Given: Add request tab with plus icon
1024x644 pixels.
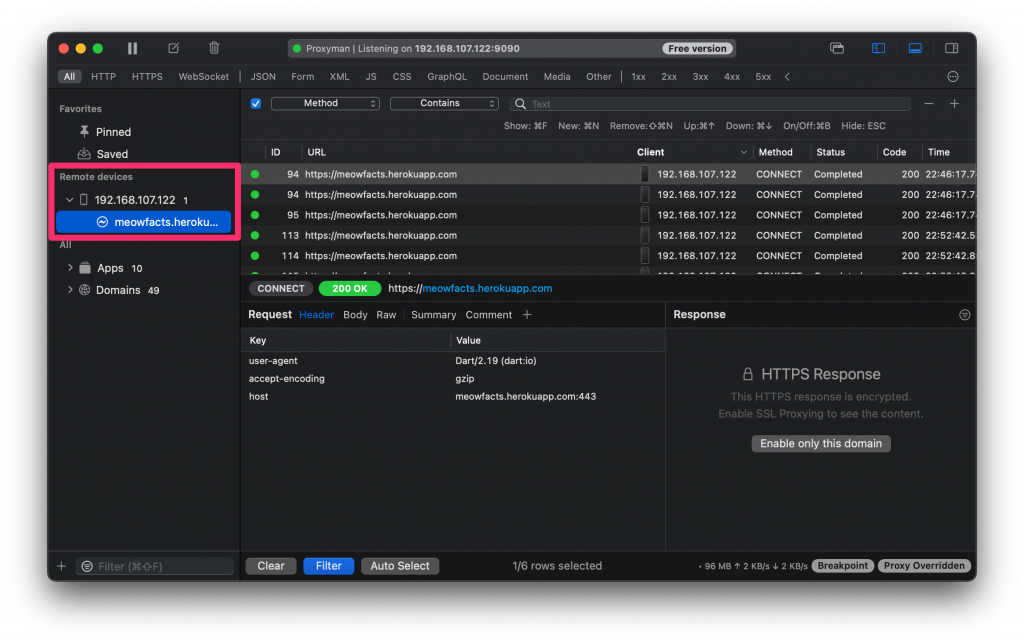Looking at the screenshot, I should pos(527,315).
